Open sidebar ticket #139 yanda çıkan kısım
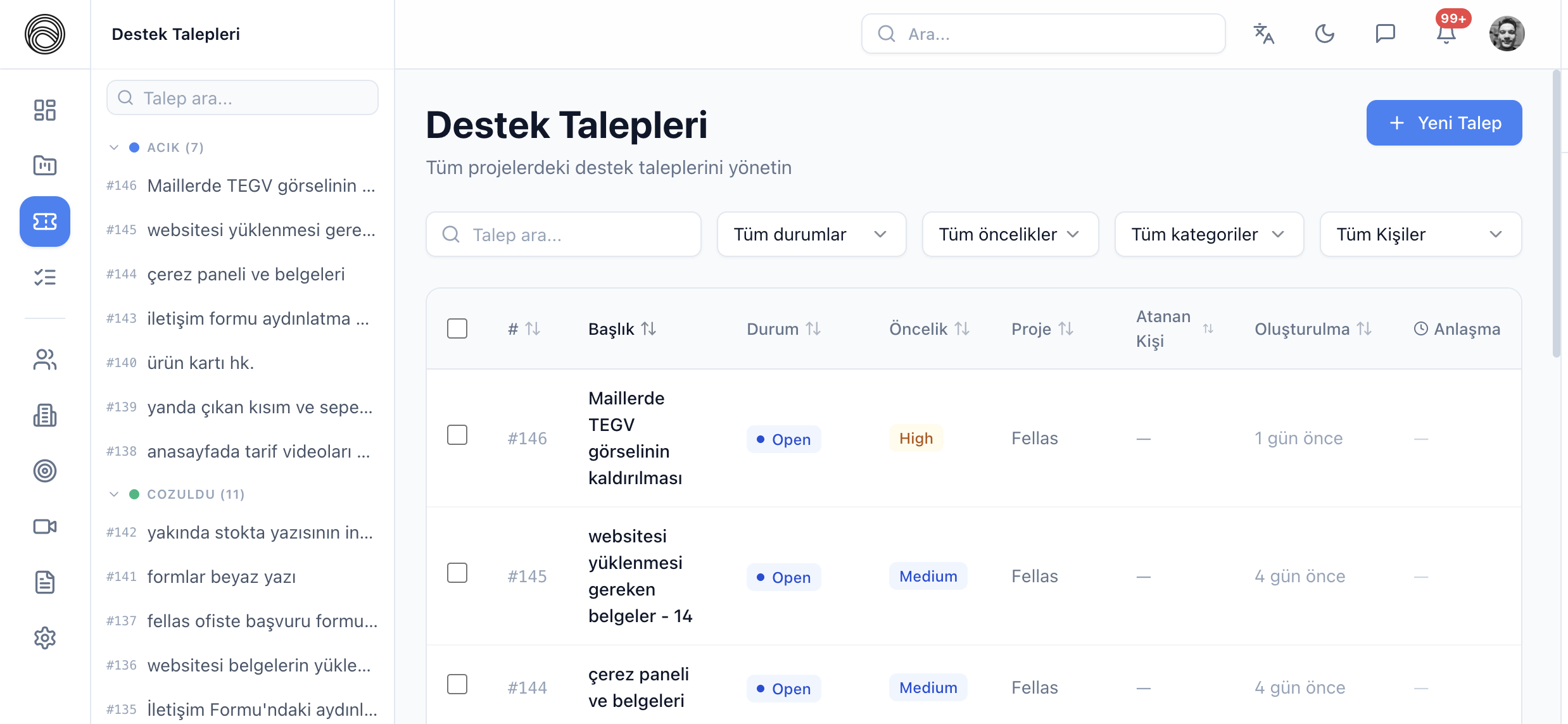Viewport: 1568px width, 724px height. click(x=242, y=407)
